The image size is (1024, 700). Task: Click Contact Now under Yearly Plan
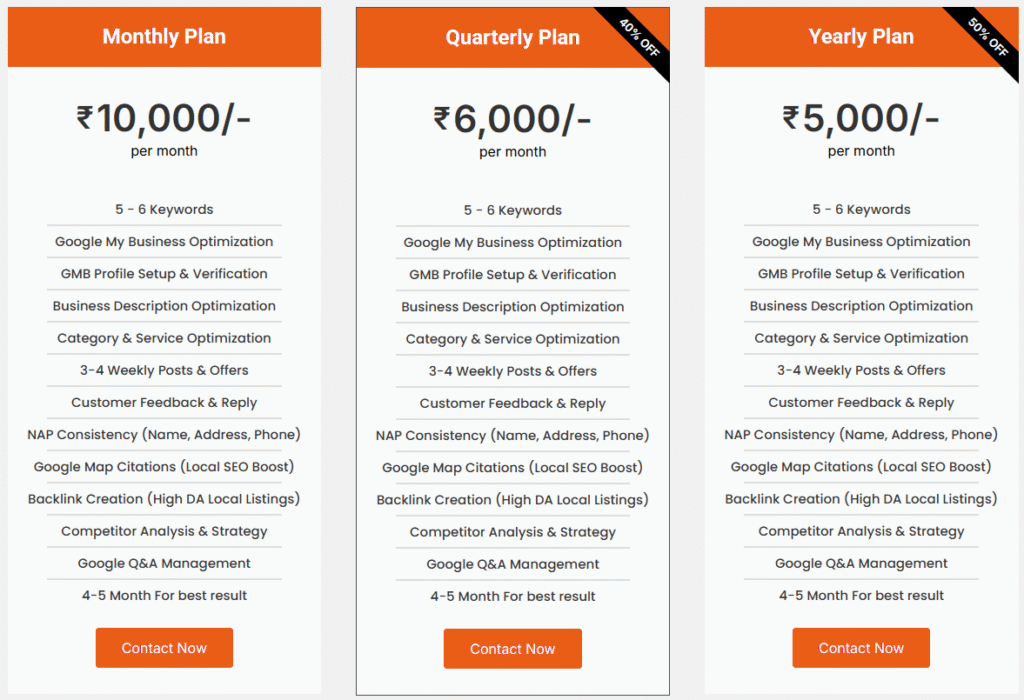[x=861, y=648]
